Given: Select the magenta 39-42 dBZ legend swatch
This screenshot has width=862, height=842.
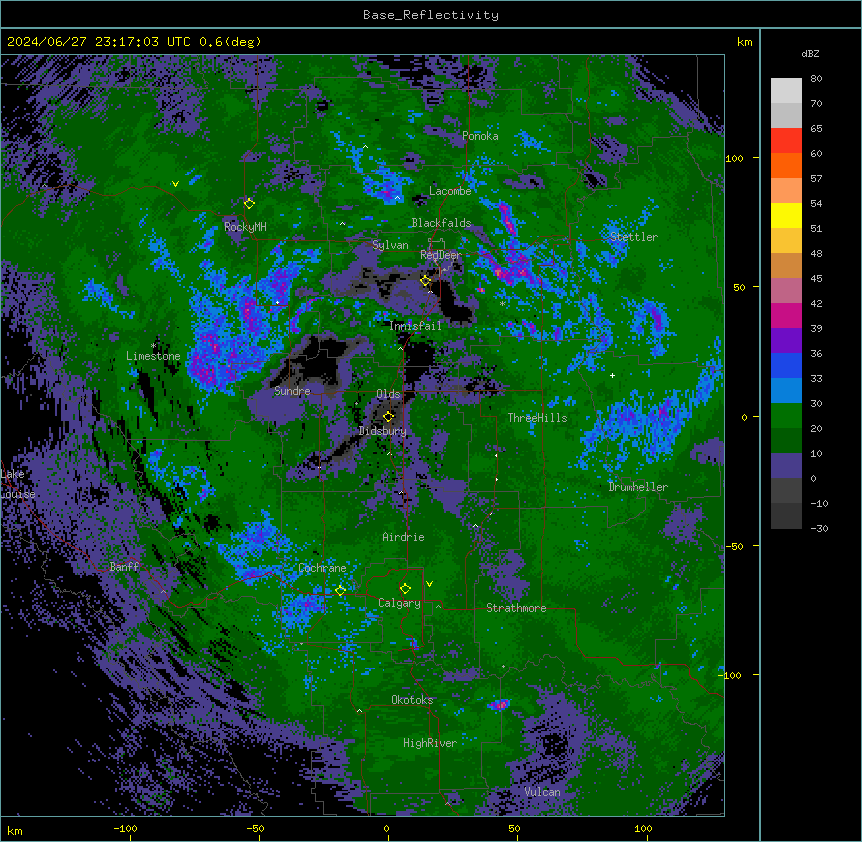Looking at the screenshot, I should (x=786, y=315).
